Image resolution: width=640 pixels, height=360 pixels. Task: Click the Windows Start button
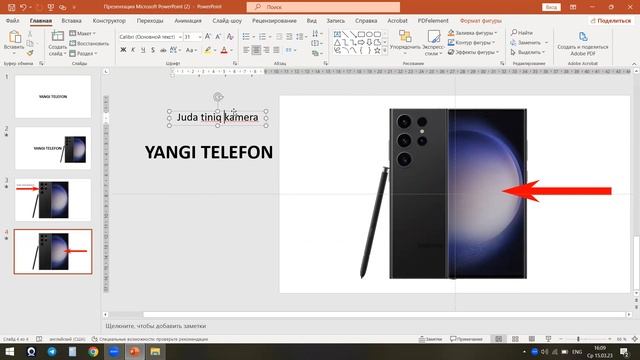(9, 351)
